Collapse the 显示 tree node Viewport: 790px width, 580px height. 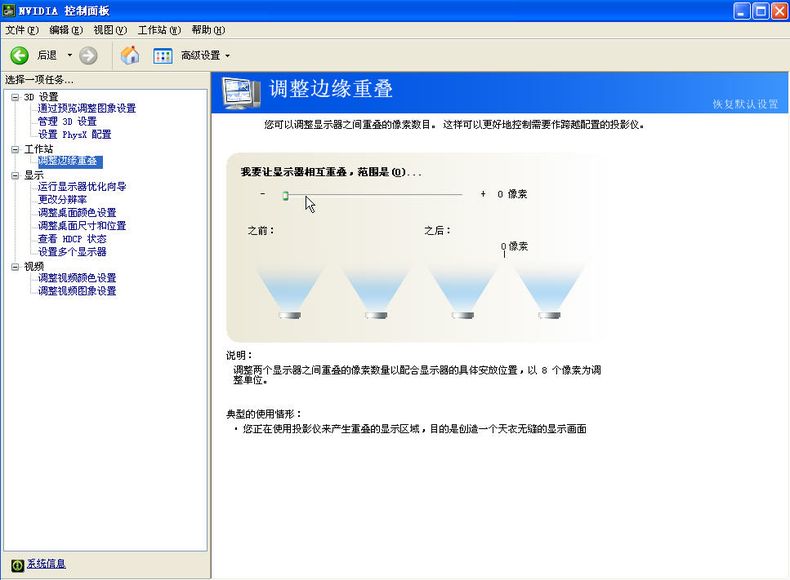[x=15, y=175]
